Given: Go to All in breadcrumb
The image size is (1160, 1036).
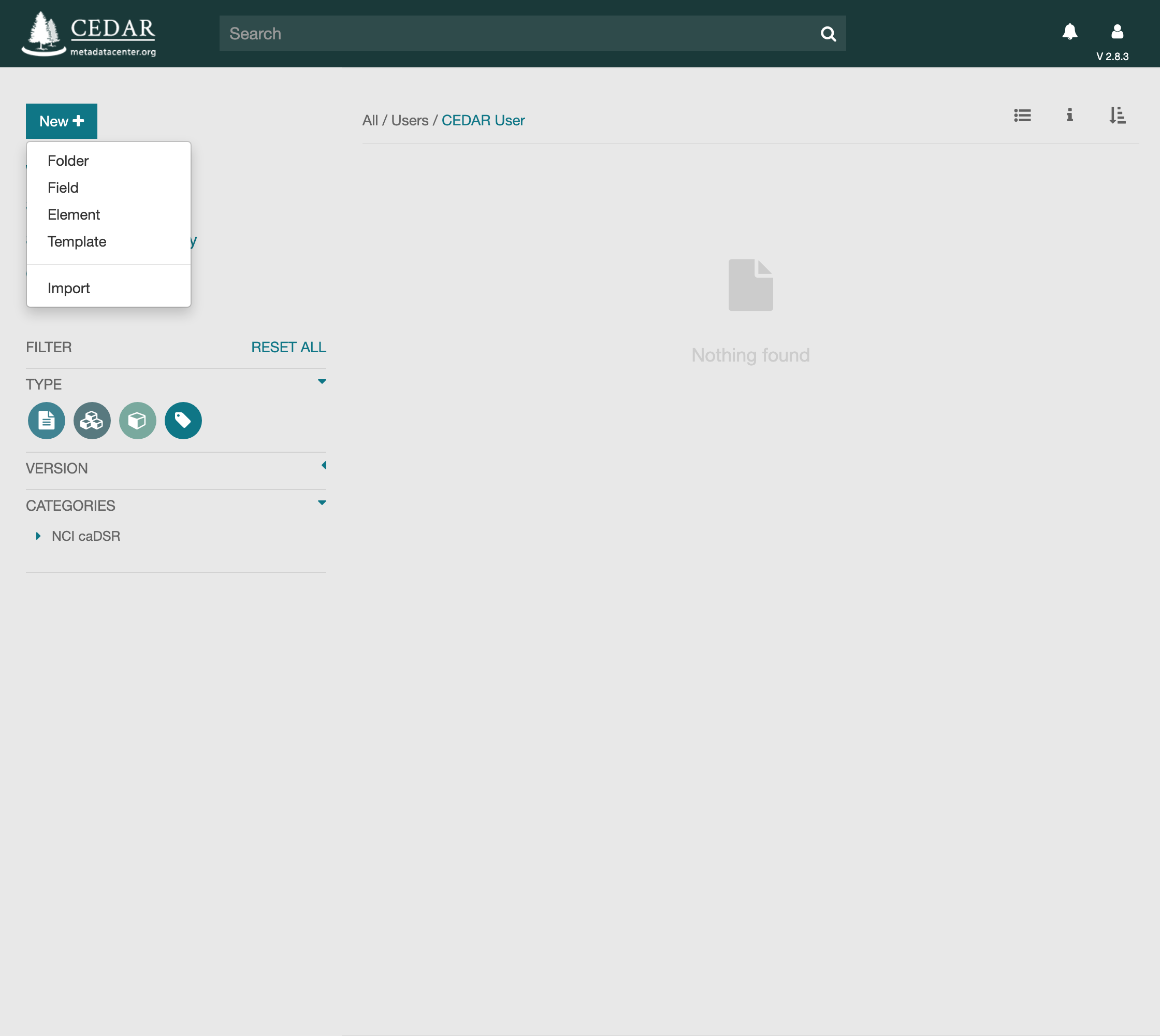Looking at the screenshot, I should click(x=370, y=121).
